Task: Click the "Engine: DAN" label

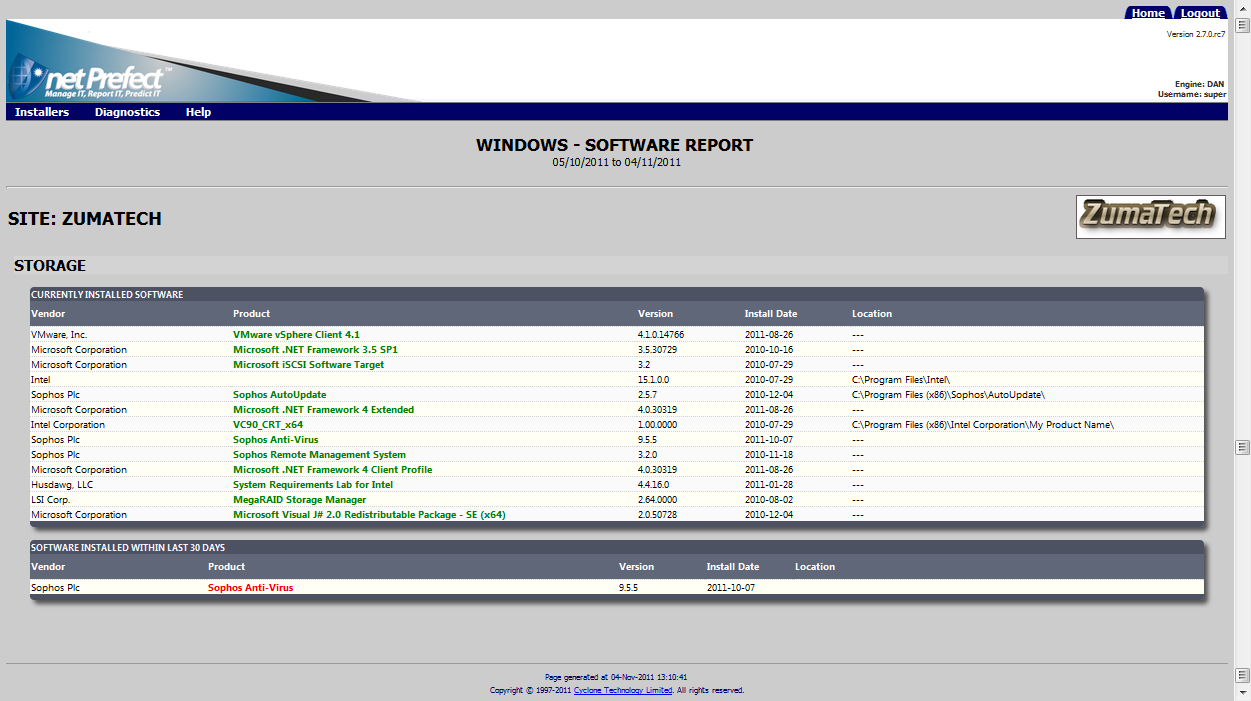Action: tap(1200, 85)
